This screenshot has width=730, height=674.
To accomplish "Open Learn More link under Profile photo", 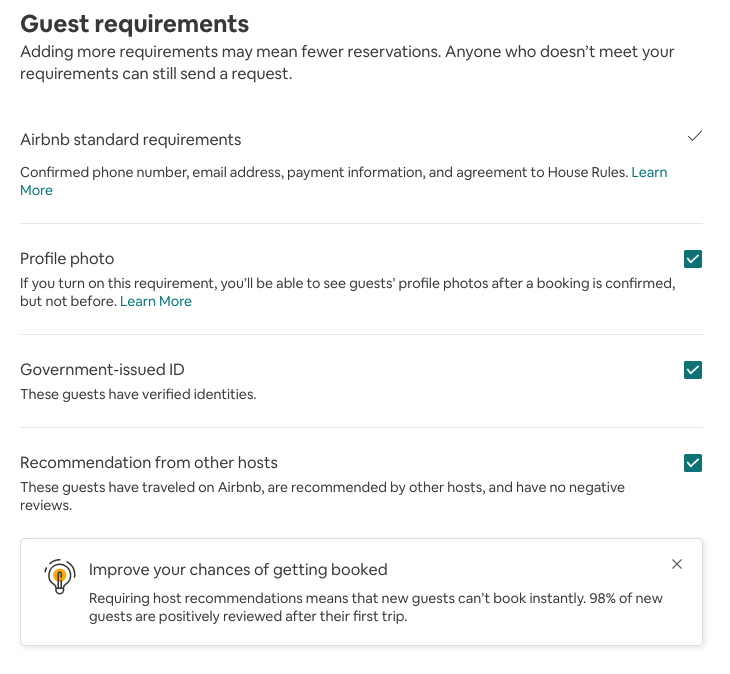I will click(x=155, y=302).
